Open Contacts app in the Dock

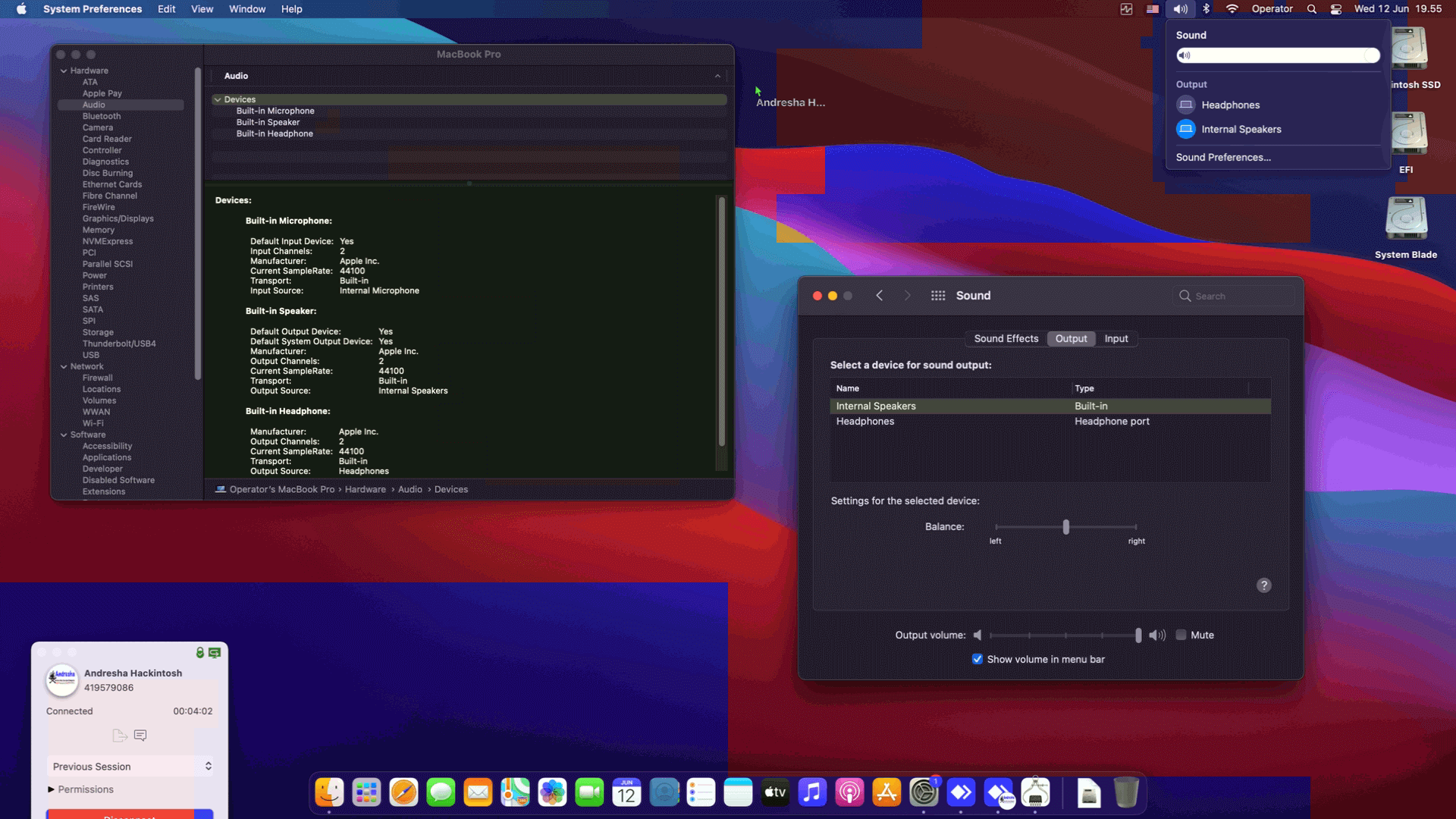[664, 792]
